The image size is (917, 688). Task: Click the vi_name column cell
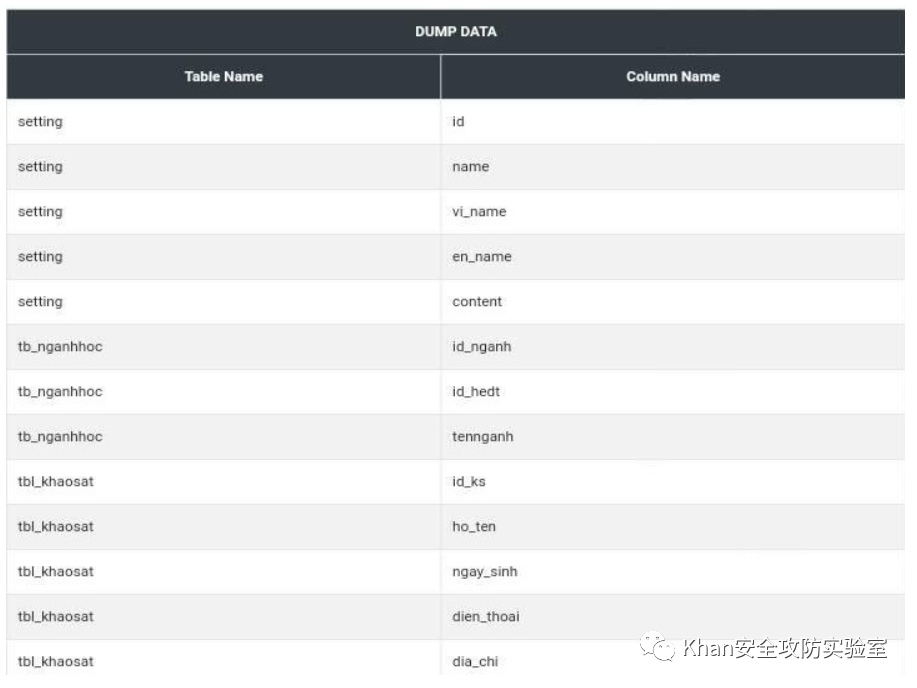point(479,212)
